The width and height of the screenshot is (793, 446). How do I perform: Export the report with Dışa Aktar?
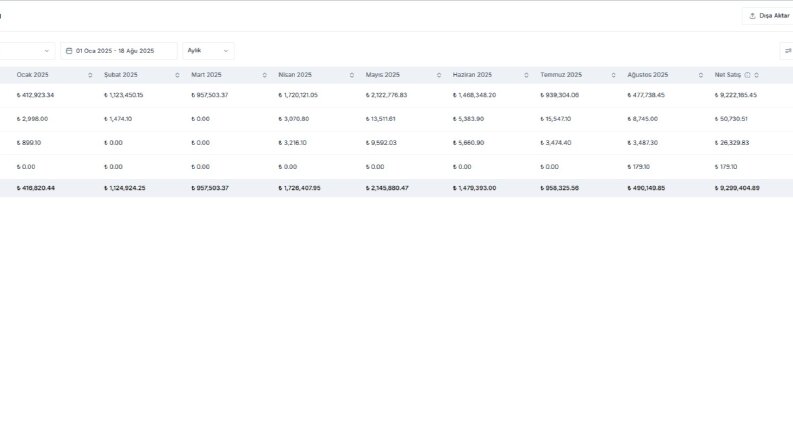point(768,16)
